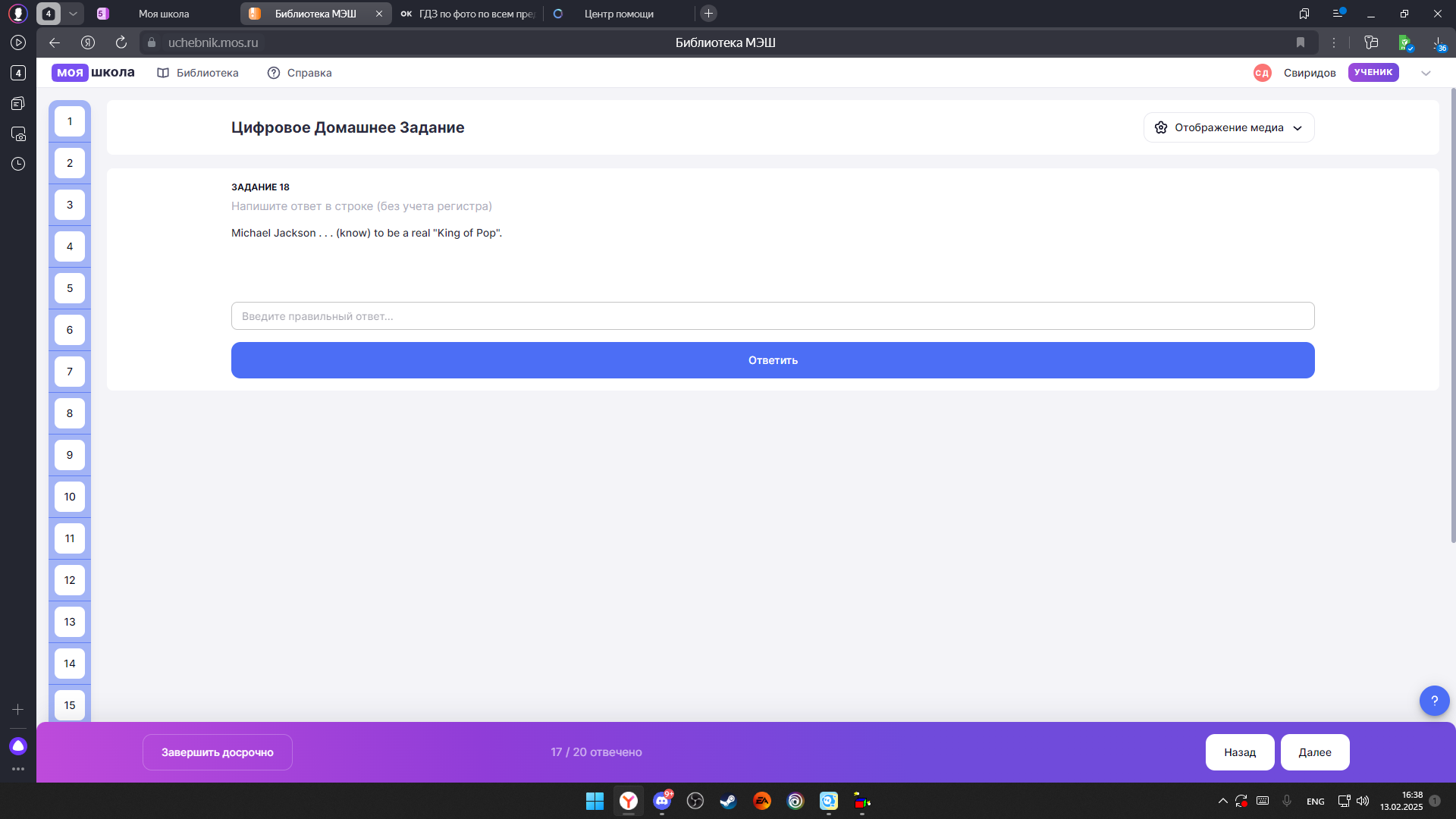Open the history clock icon in sidebar

[18, 164]
